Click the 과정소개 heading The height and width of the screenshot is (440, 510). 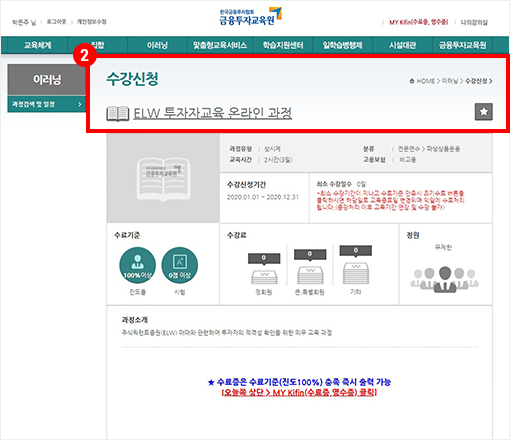pos(134,320)
